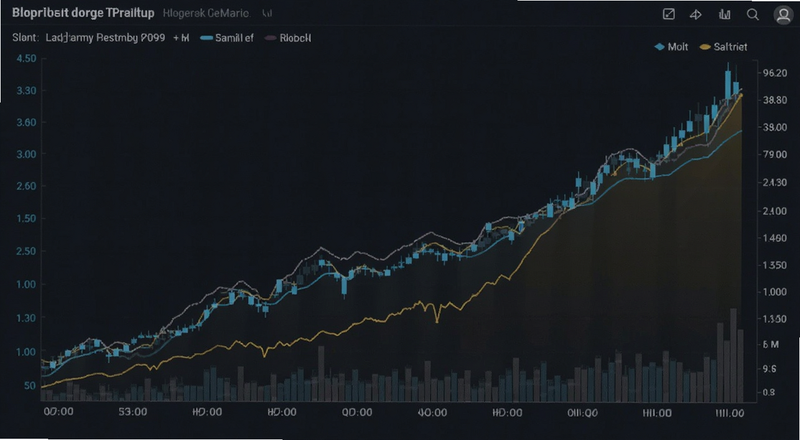
Task: Open the user profile avatar
Action: (x=784, y=15)
